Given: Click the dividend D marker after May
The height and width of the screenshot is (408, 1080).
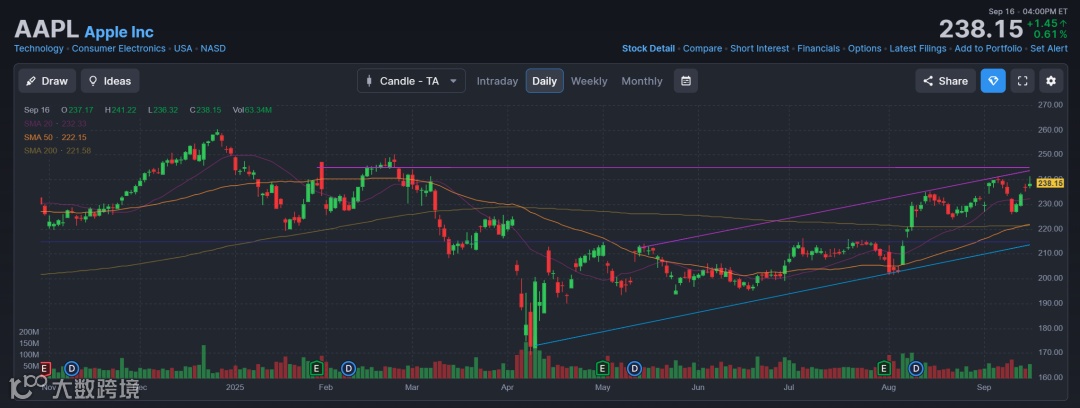Looking at the screenshot, I should (x=634, y=369).
